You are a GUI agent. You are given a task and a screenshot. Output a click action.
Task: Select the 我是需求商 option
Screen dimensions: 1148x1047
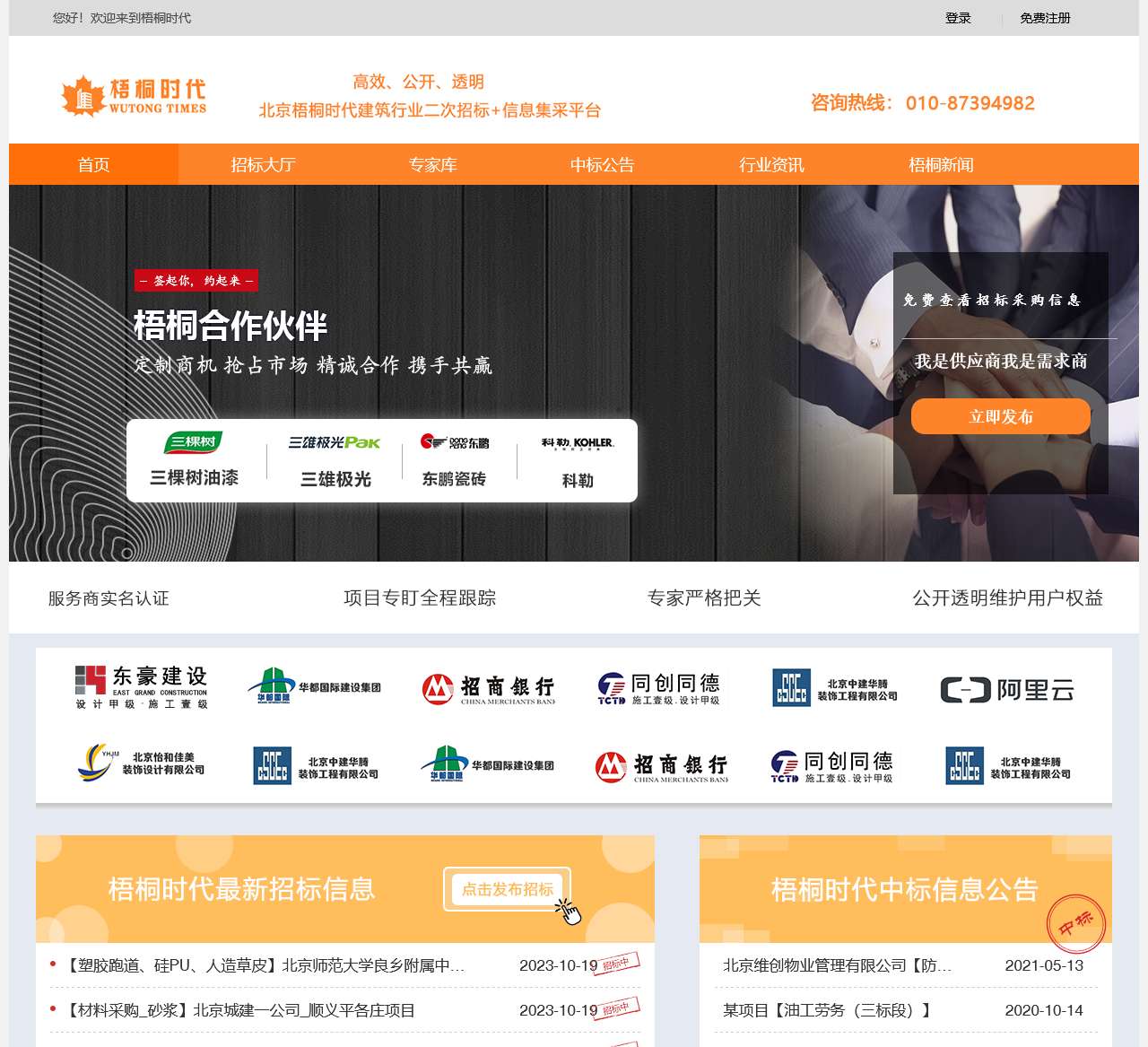click(x=1046, y=360)
